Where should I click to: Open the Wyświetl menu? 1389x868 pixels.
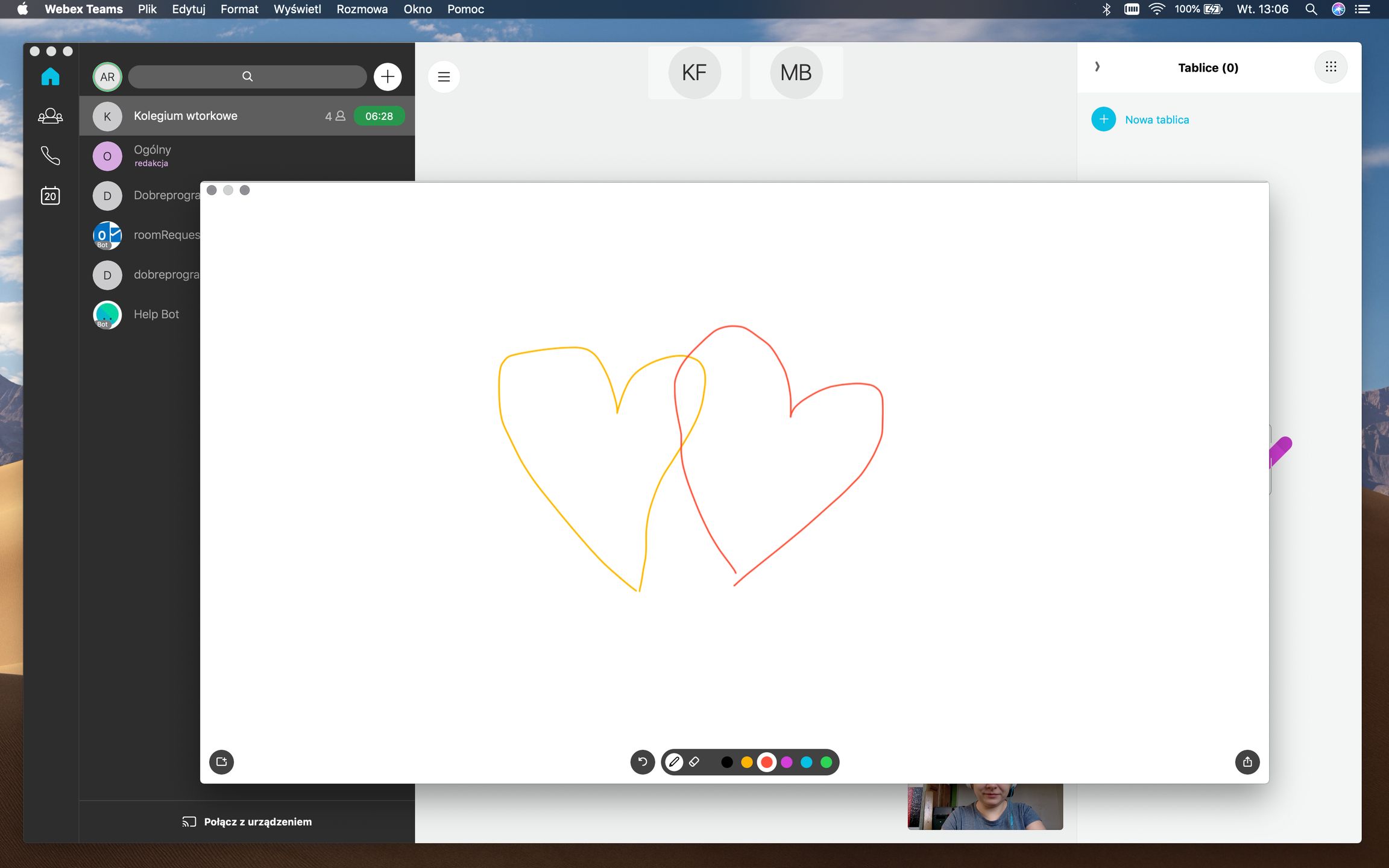click(x=297, y=9)
